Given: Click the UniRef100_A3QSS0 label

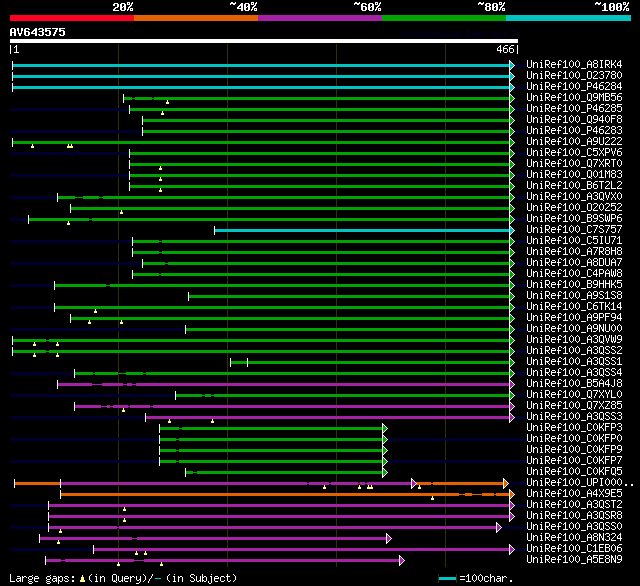Looking at the screenshot, I should [x=574, y=527].
